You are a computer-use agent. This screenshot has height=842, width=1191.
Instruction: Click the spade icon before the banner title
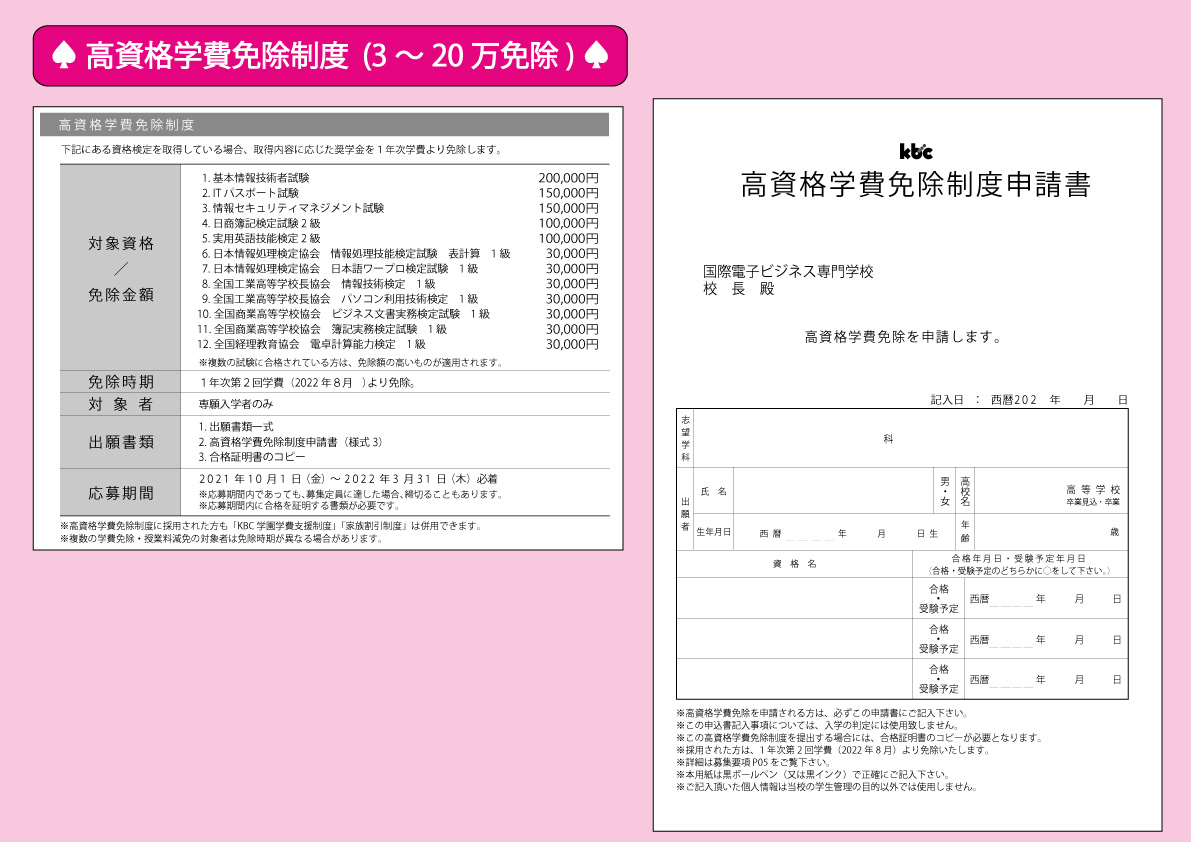coord(65,55)
